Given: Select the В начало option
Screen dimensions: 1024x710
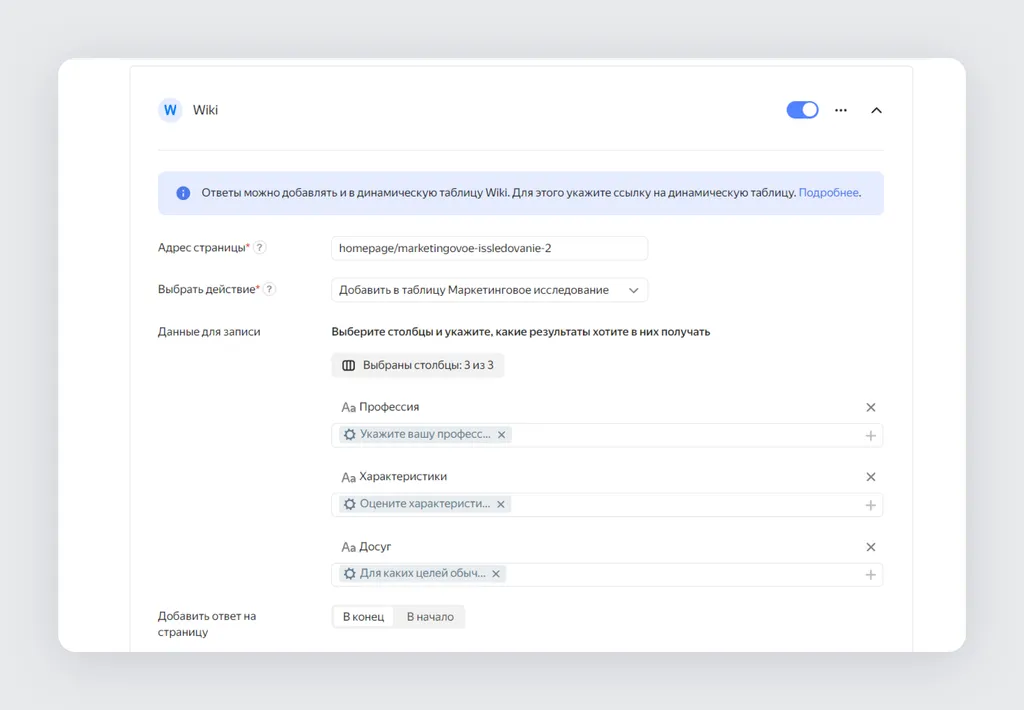Looking at the screenshot, I should [430, 617].
